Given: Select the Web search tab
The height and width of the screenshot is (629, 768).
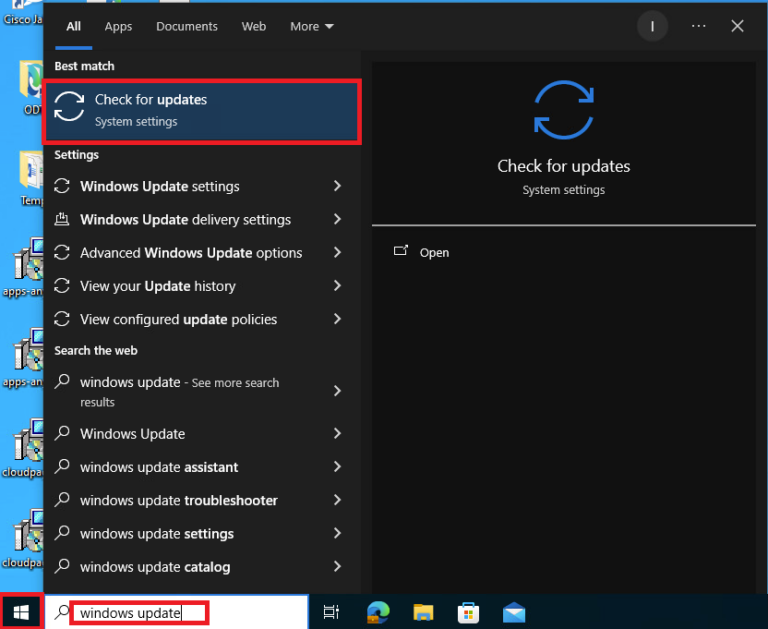Looking at the screenshot, I should [x=254, y=26].
